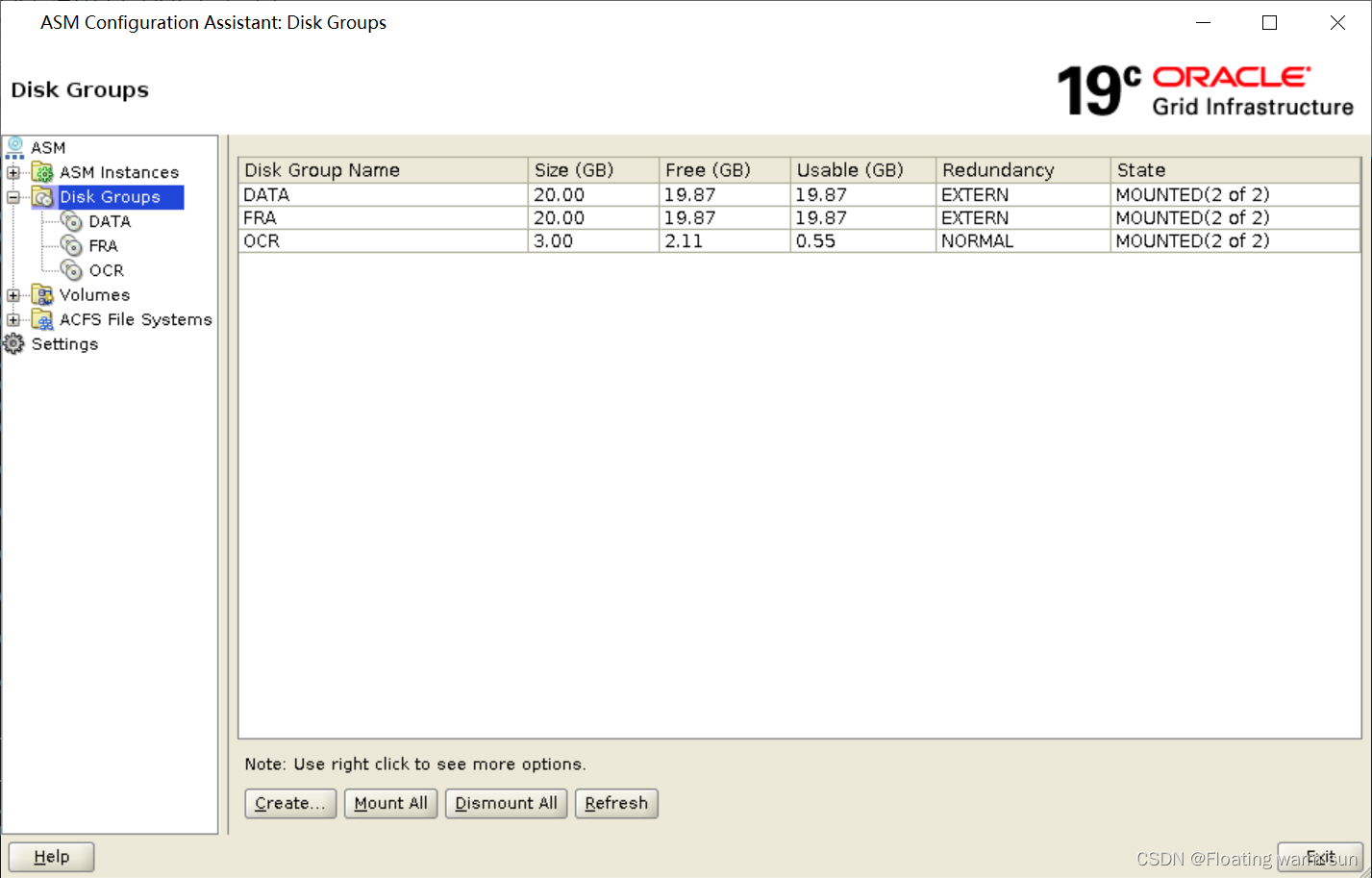Expand the ASM Instances tree node
This screenshot has width=1372, height=878.
pos(13,172)
